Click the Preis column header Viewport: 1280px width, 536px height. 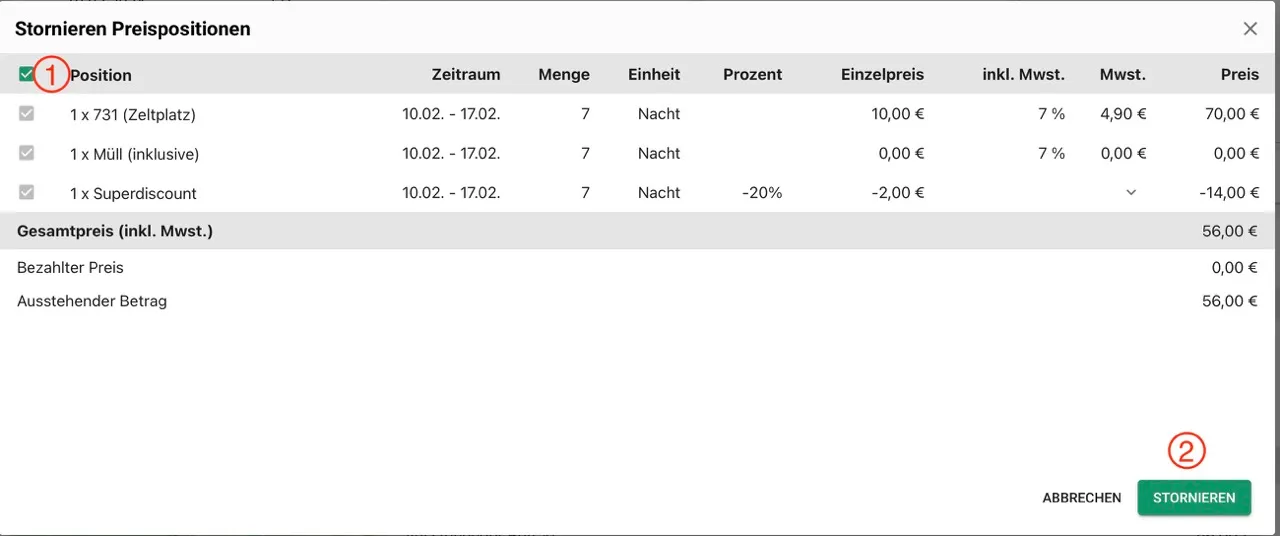(x=1239, y=74)
